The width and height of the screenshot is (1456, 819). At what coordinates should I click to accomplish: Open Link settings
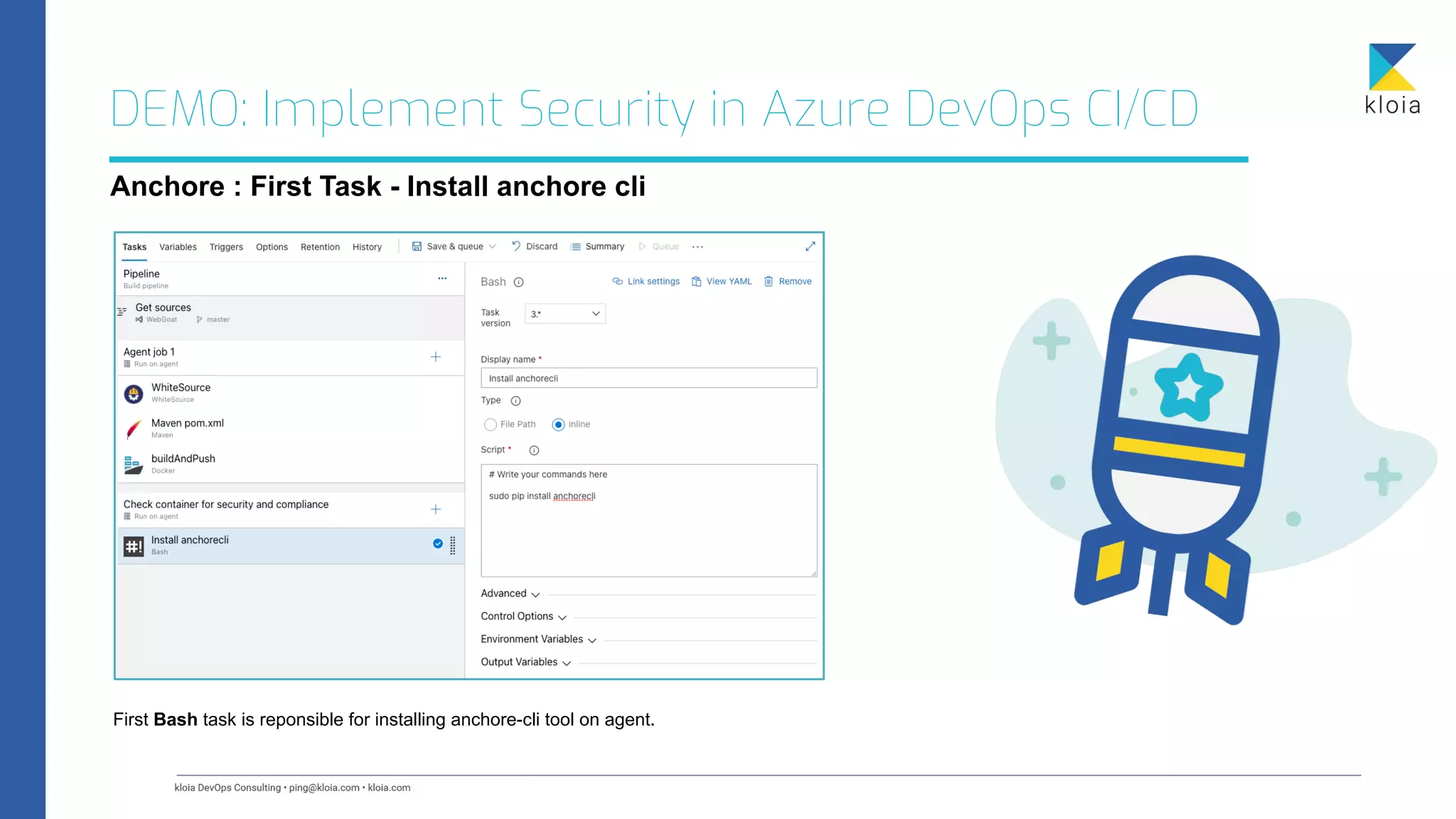tap(653, 282)
